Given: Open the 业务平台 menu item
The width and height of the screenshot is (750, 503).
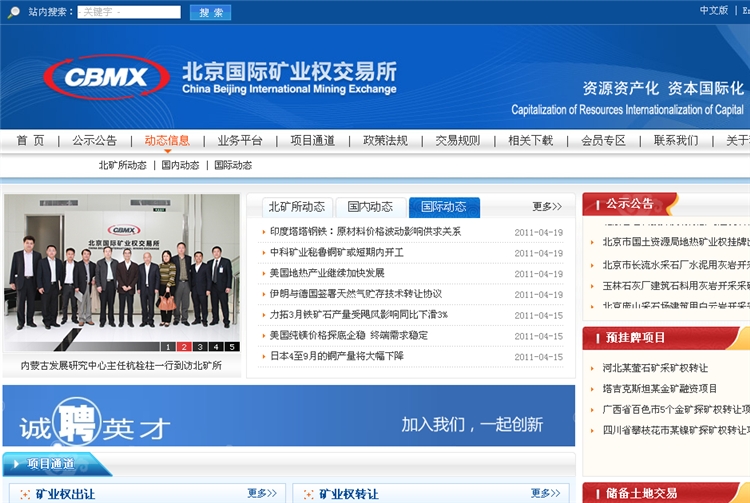Looking at the screenshot, I should click(x=240, y=141).
